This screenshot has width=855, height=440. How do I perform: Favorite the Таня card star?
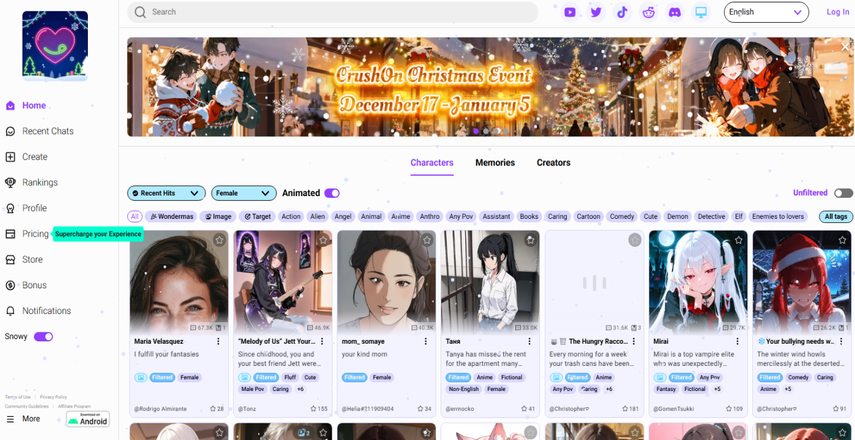click(x=531, y=240)
